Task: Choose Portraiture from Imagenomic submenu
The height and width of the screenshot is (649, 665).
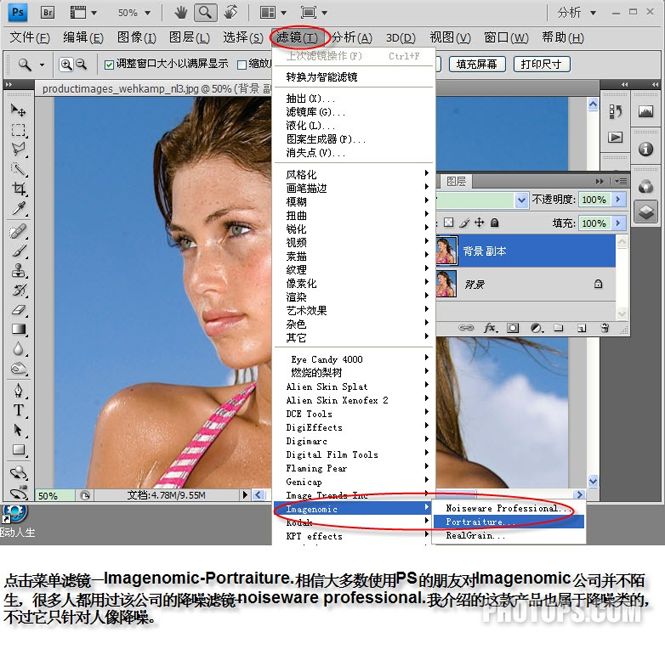Action: pyautogui.click(x=509, y=522)
